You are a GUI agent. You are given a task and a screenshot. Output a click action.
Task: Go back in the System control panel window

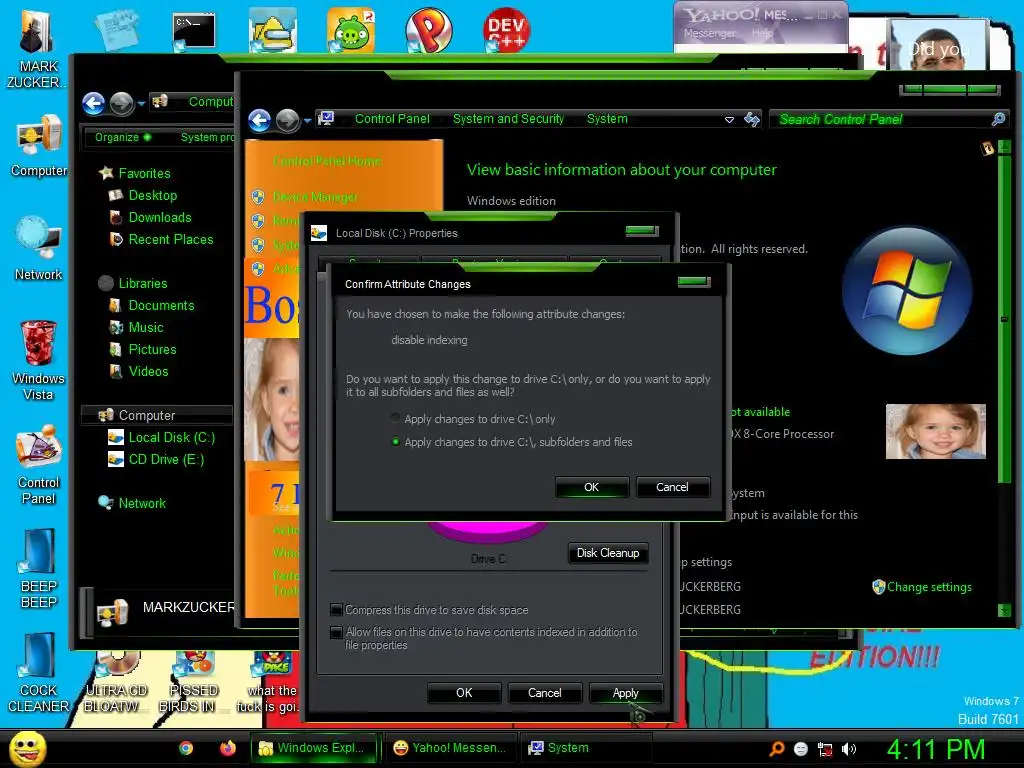click(260, 120)
